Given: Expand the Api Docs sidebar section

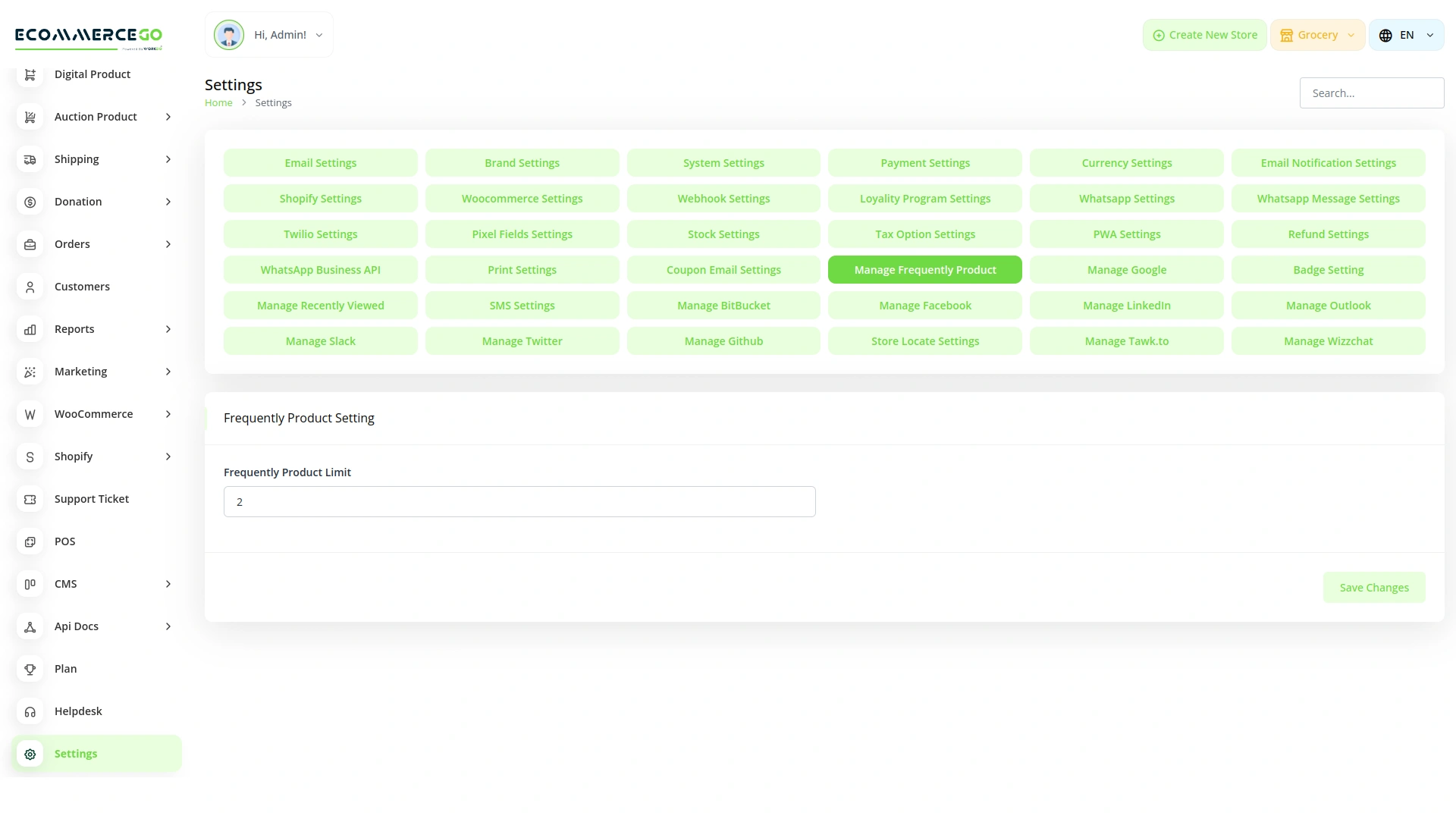Looking at the screenshot, I should click(x=95, y=626).
